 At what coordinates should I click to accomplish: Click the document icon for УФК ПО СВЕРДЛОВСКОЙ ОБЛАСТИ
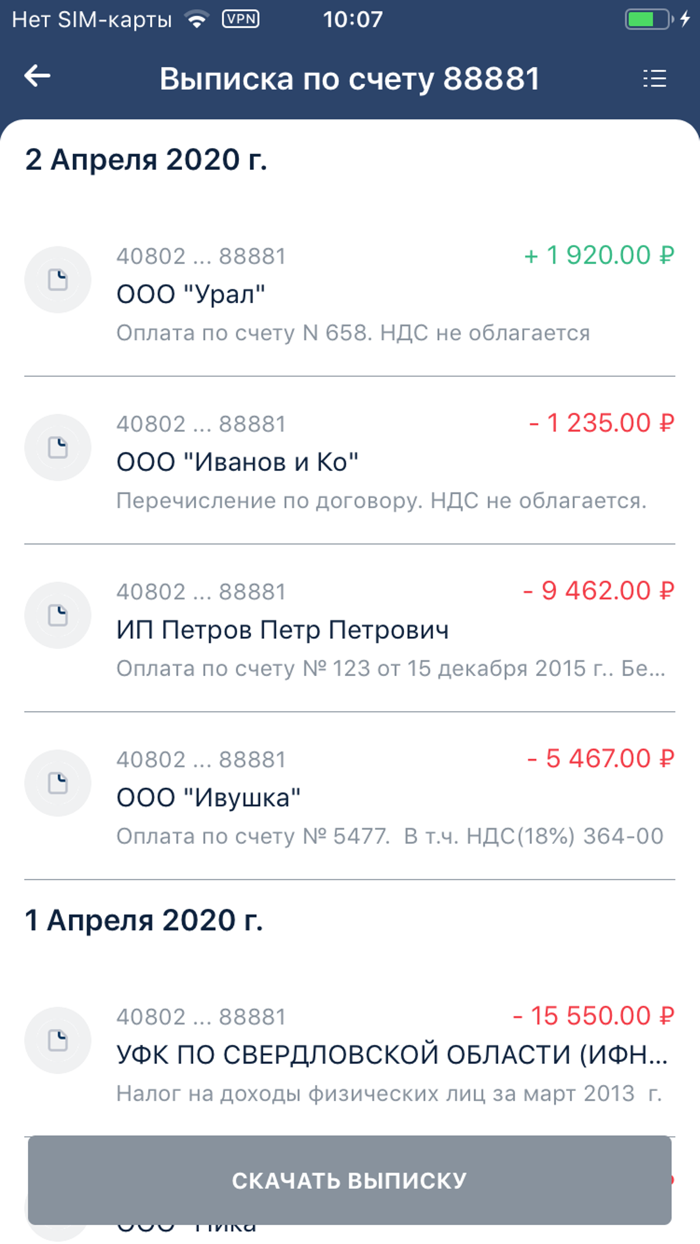tap(57, 1040)
